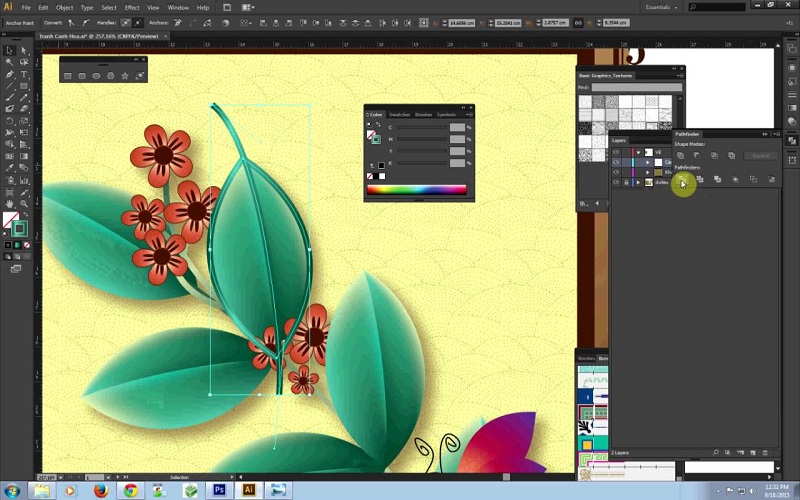Pick the Pen tool
Screen dimensions: 800x500
[10, 75]
